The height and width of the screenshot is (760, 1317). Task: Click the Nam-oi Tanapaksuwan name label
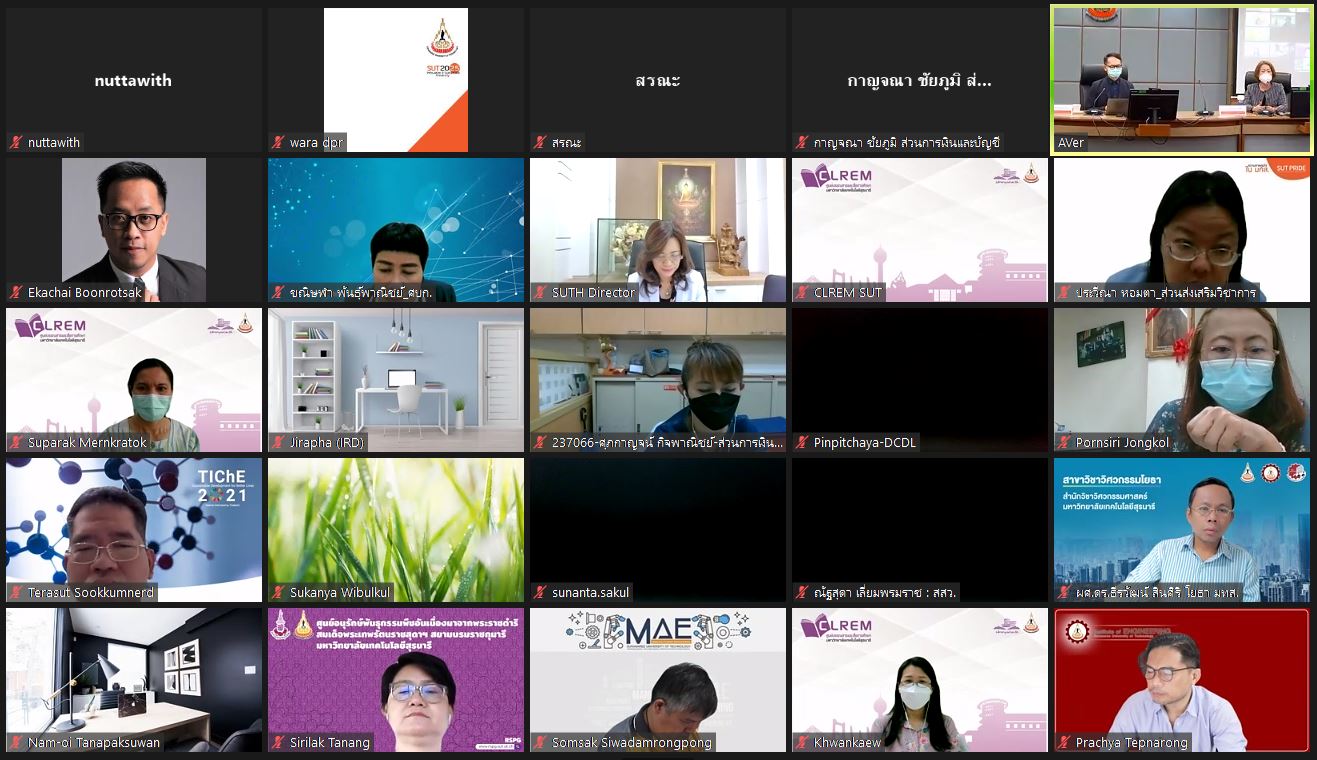[94, 743]
